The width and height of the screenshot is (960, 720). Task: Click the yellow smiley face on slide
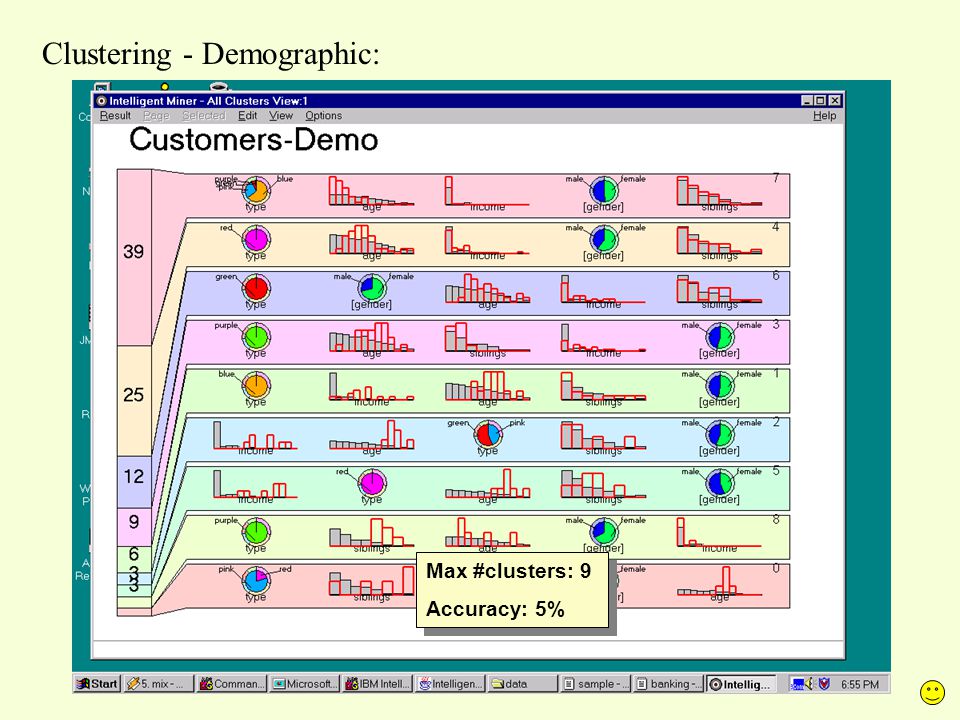click(932, 692)
